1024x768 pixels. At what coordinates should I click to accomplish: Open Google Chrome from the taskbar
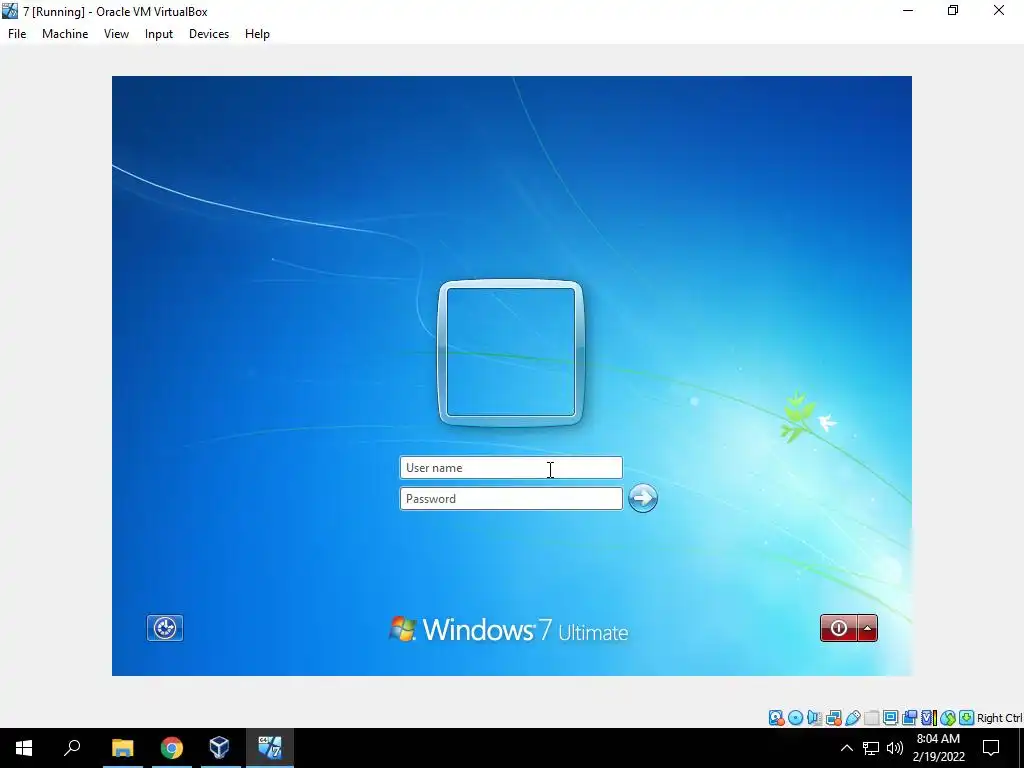coord(172,748)
